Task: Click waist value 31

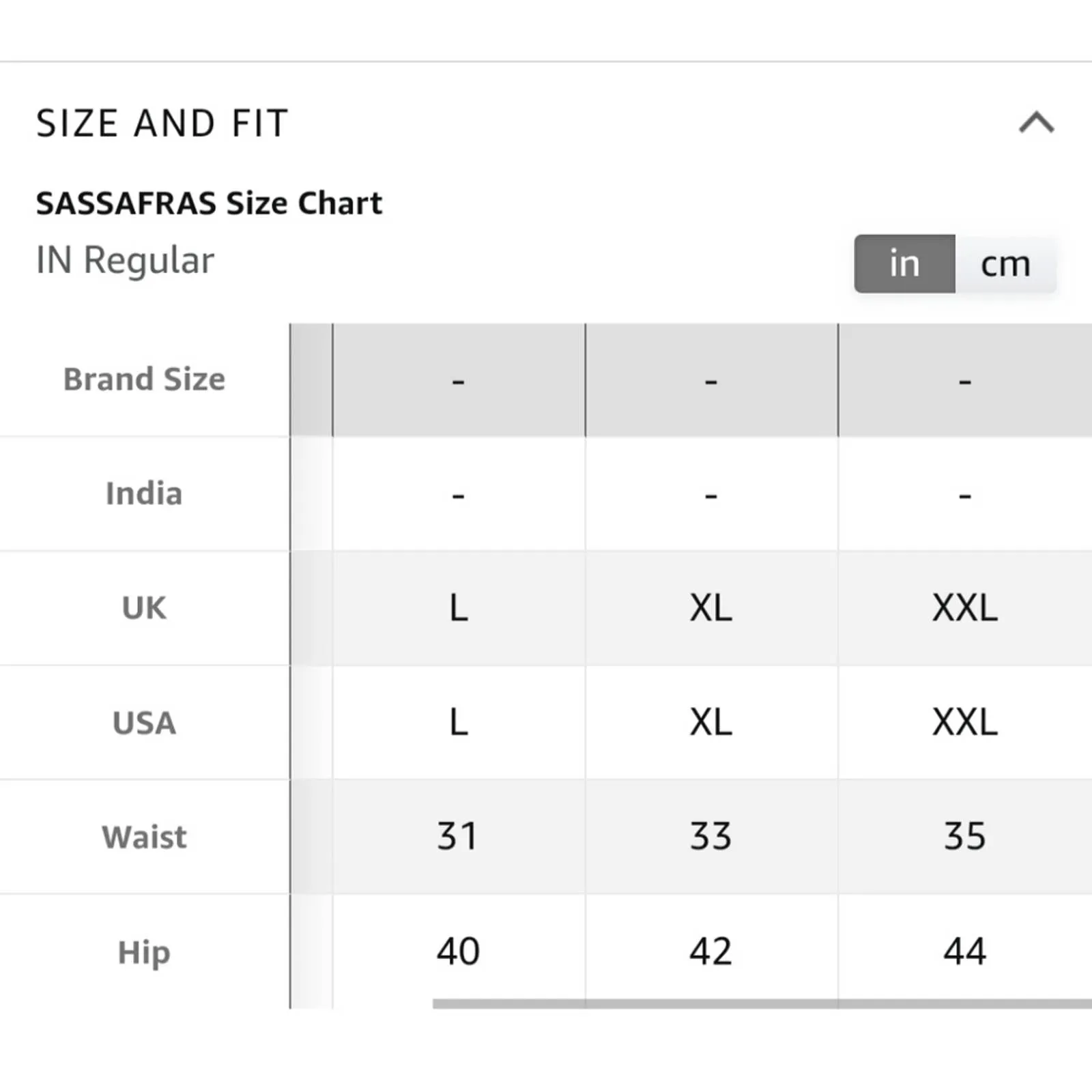Action: tap(459, 837)
